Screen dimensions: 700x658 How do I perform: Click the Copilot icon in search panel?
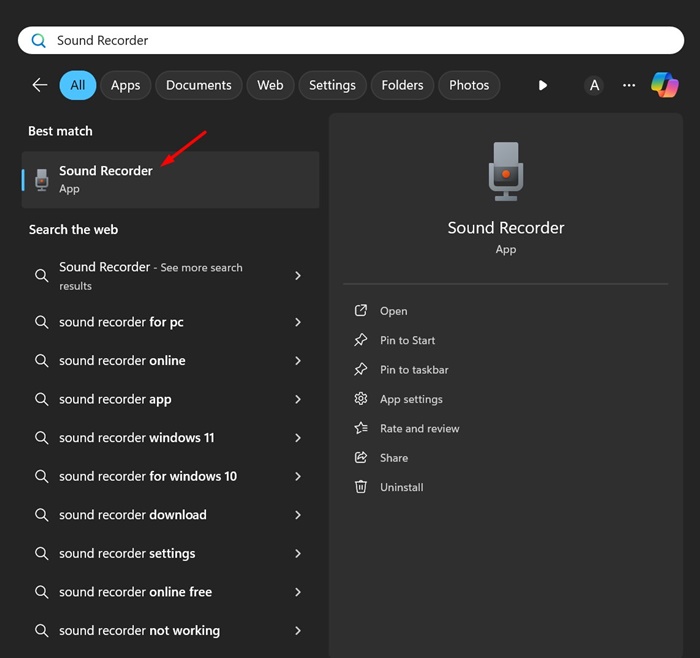tap(664, 85)
